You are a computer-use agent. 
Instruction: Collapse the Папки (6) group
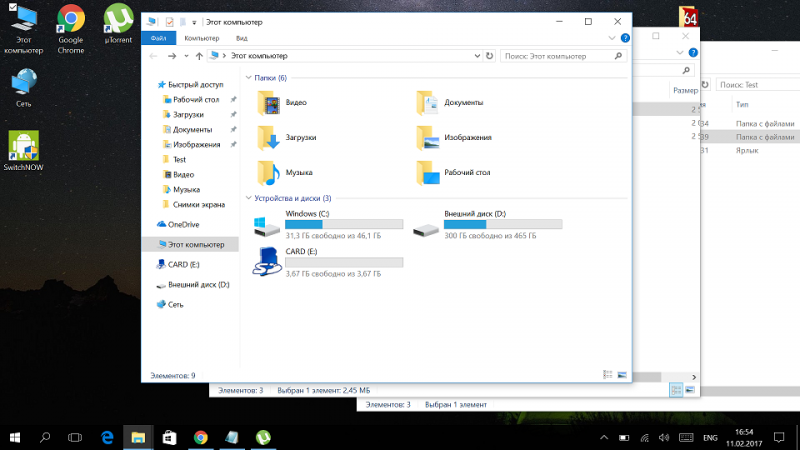tap(248, 78)
